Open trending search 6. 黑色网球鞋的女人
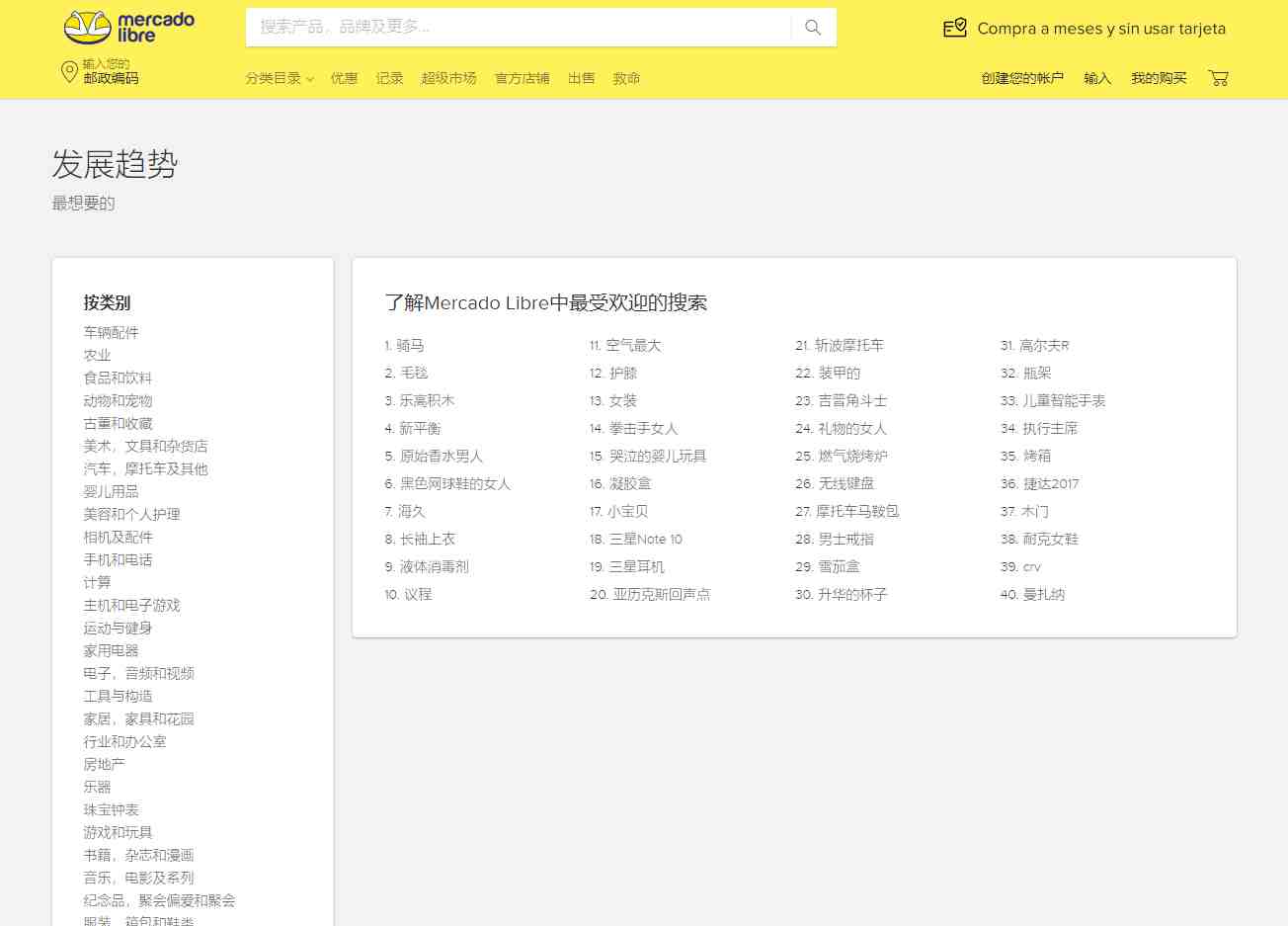Viewport: 1288px width, 926px height. [x=446, y=483]
